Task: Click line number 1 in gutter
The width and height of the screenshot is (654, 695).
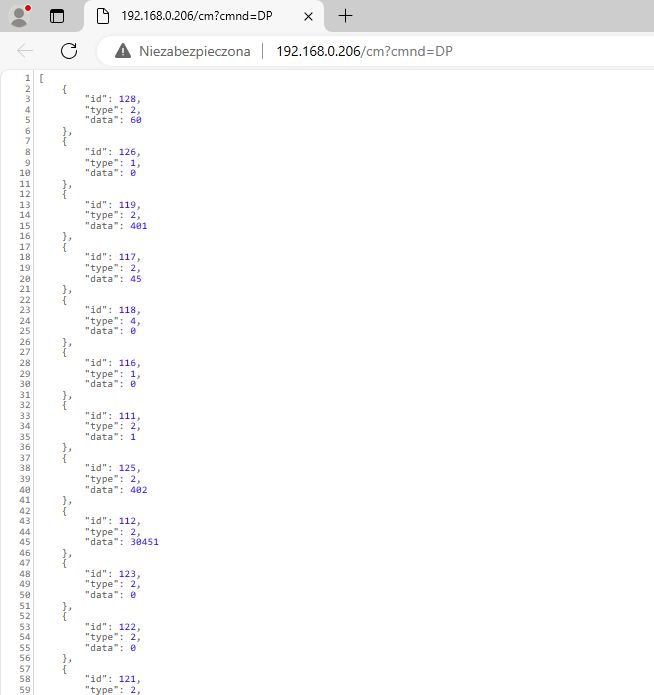Action: click(27, 78)
